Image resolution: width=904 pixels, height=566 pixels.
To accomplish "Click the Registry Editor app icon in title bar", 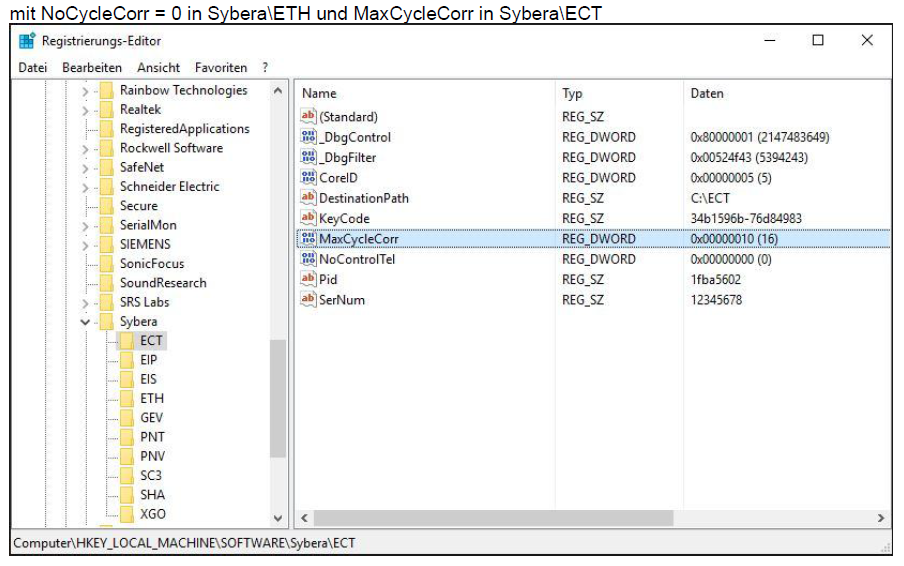I will point(27,41).
